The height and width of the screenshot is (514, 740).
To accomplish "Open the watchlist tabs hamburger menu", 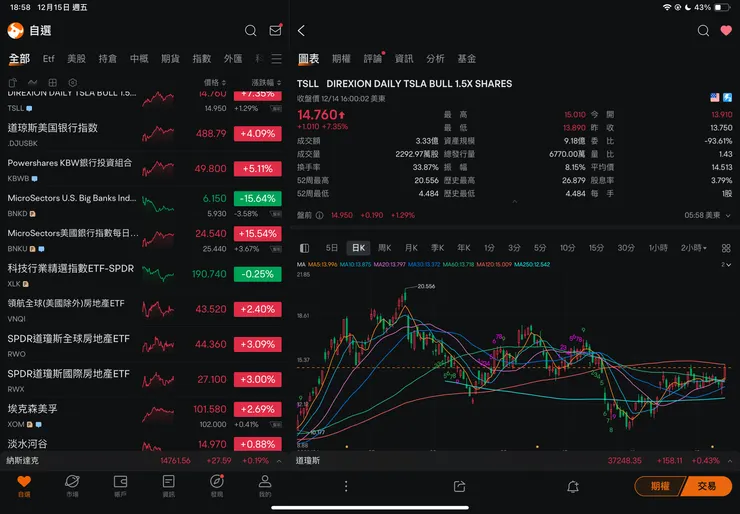I will click(x=277, y=59).
